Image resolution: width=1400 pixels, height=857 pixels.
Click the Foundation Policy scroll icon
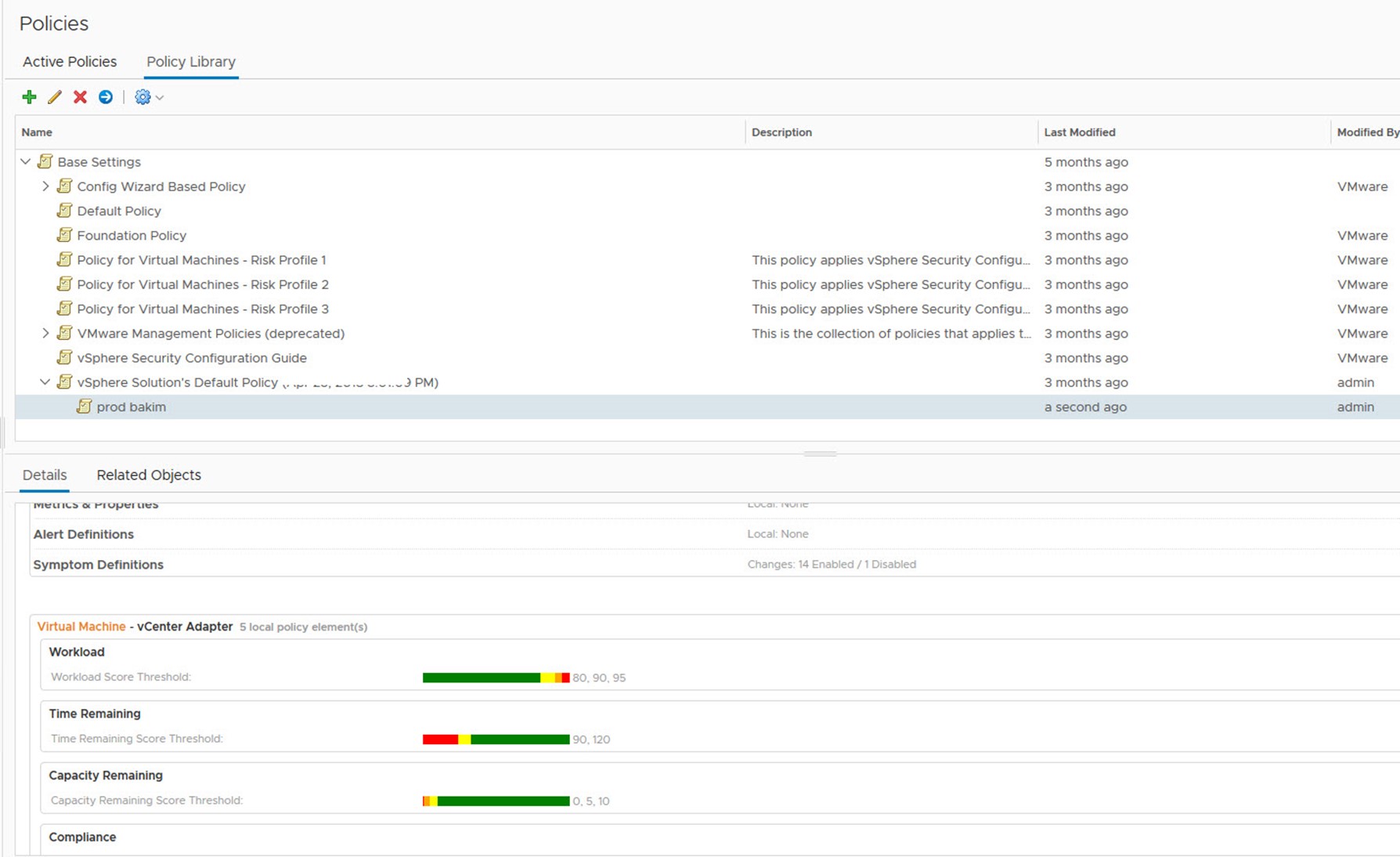(65, 235)
